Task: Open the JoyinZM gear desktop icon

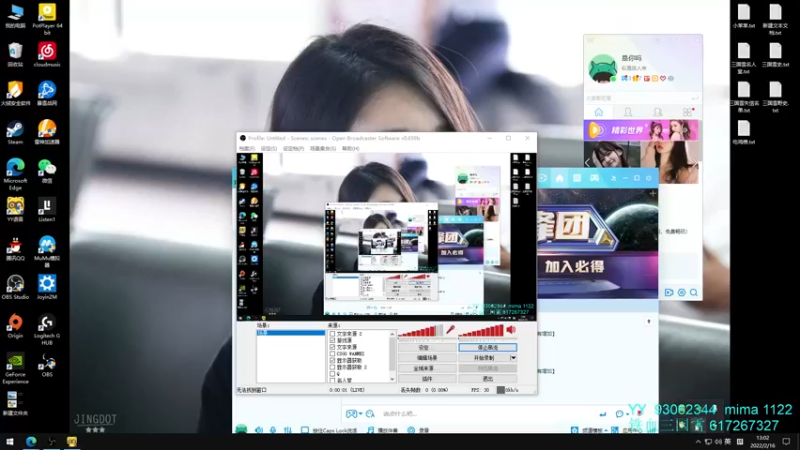Action: (x=47, y=287)
